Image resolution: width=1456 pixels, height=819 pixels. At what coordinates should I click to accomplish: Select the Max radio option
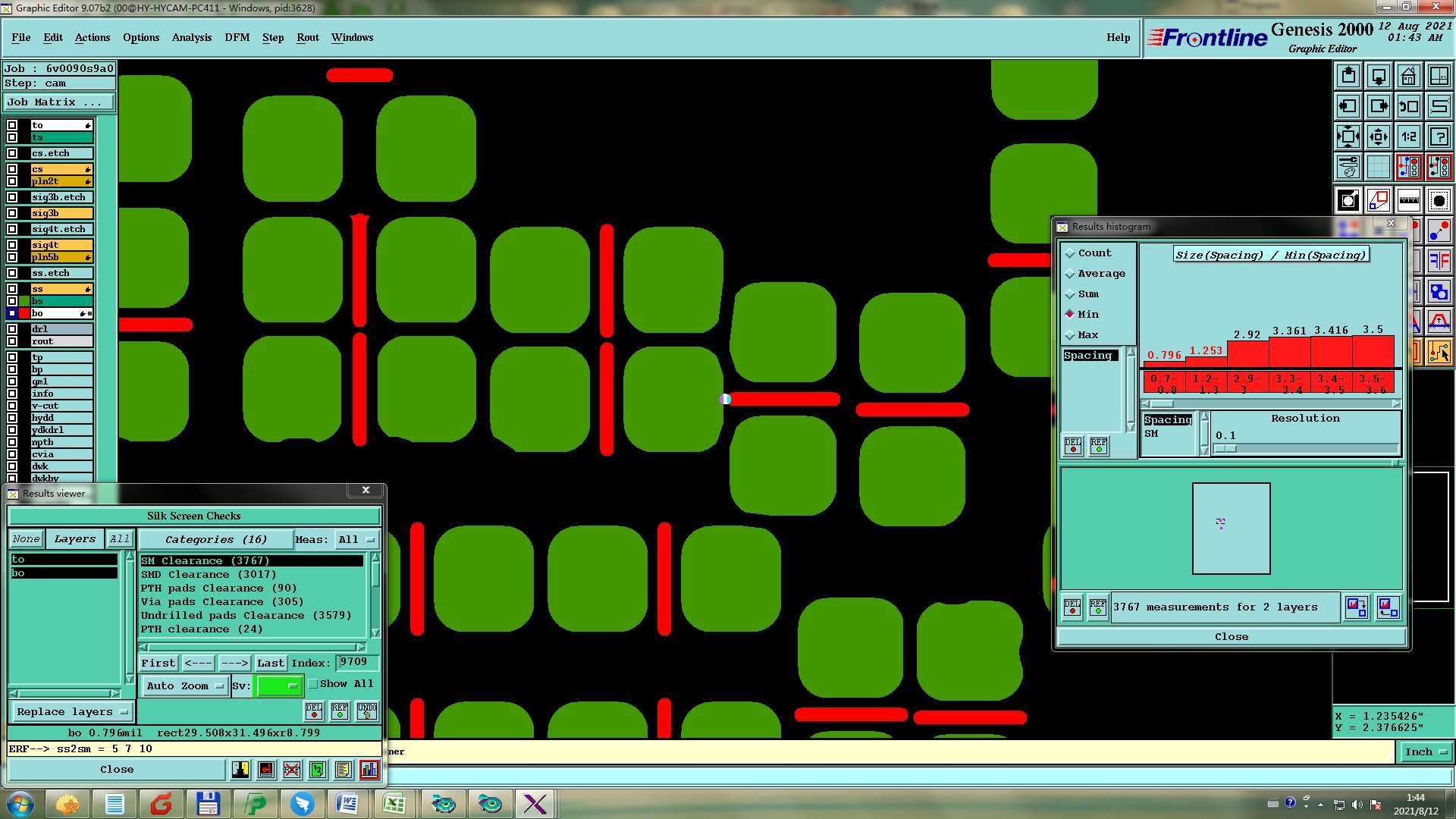pyautogui.click(x=1070, y=335)
